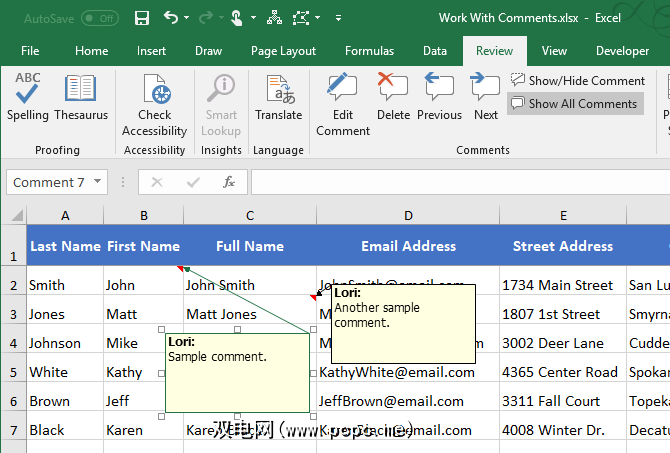Image resolution: width=670 pixels, height=453 pixels.
Task: Toggle the AutoSave switch
Action: [99, 18]
